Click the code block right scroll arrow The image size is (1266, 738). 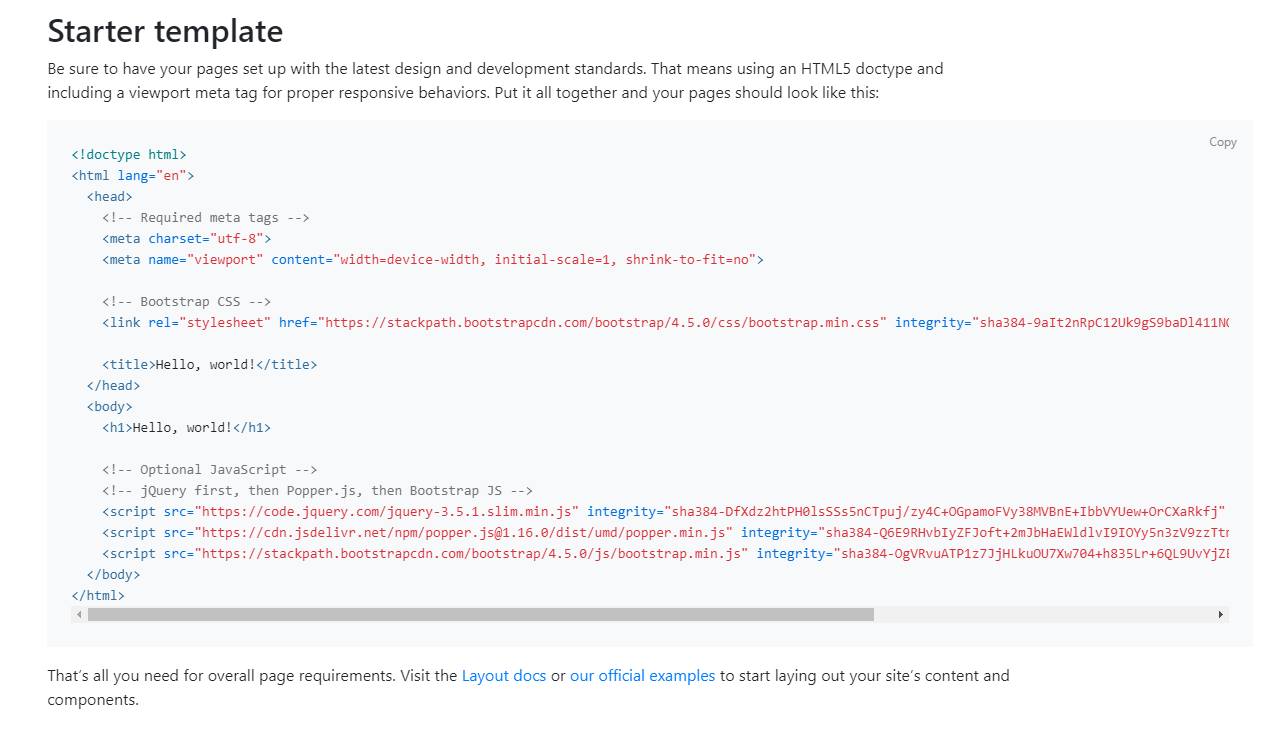click(x=1220, y=614)
